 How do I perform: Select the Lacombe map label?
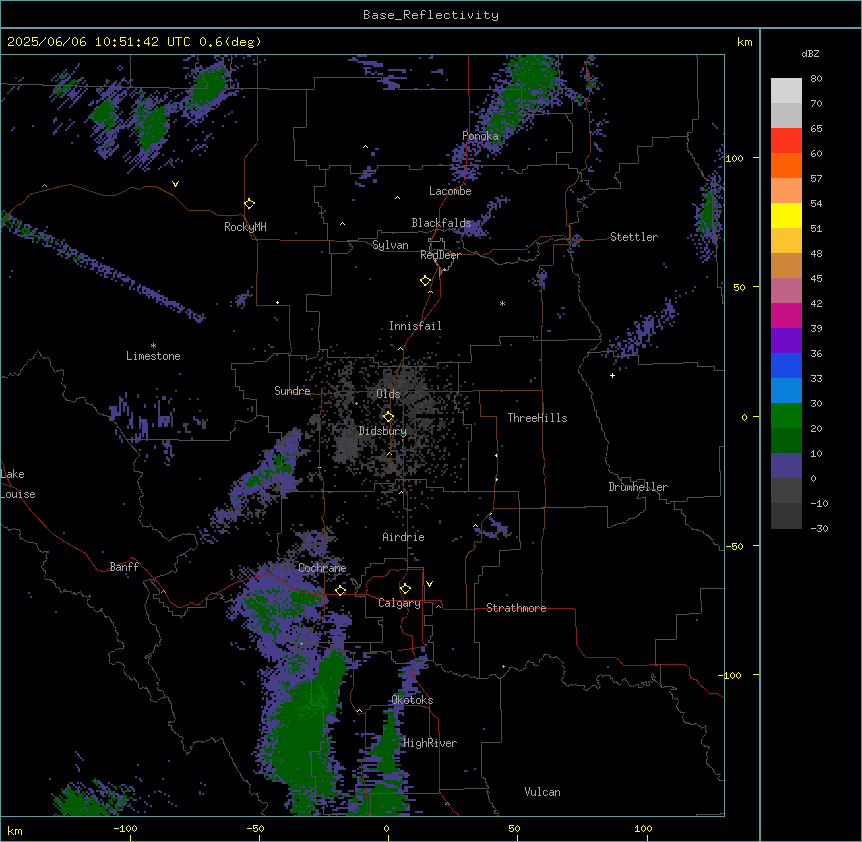(450, 191)
